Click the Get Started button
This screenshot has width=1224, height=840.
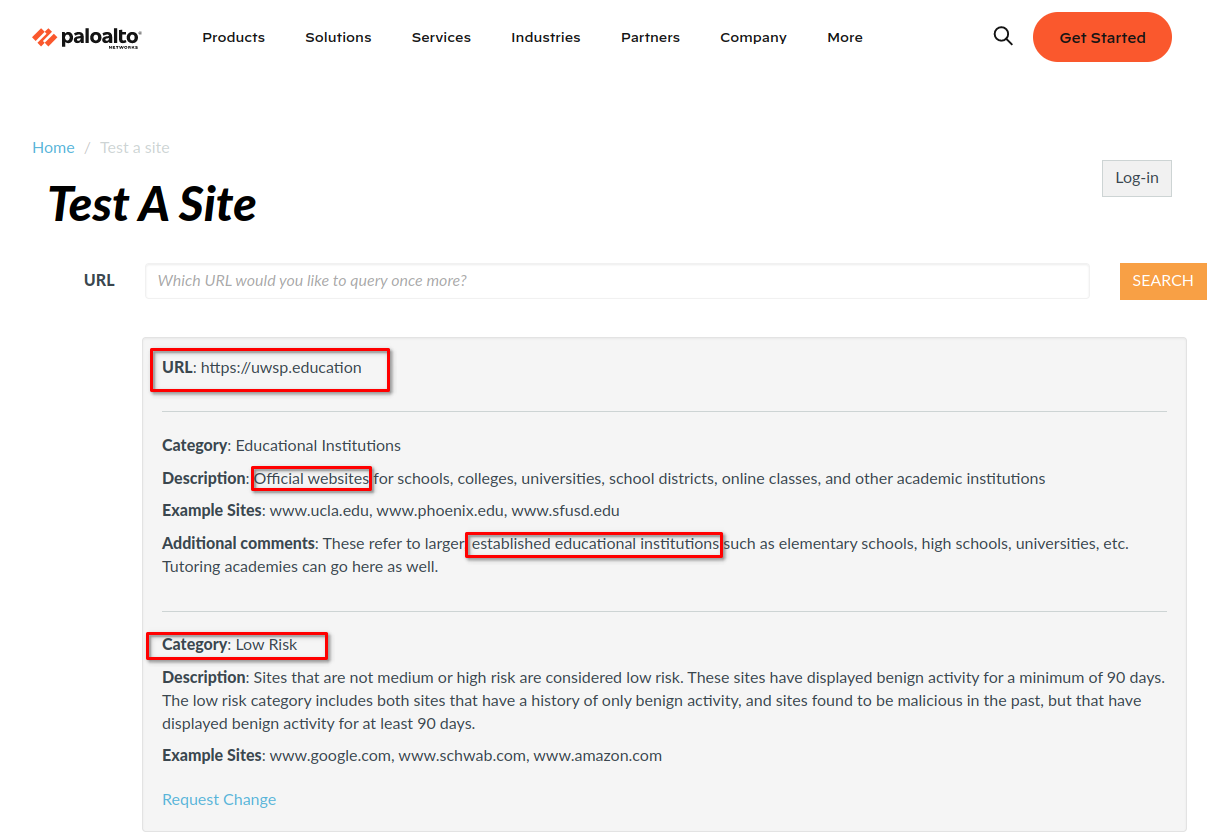click(x=1102, y=37)
